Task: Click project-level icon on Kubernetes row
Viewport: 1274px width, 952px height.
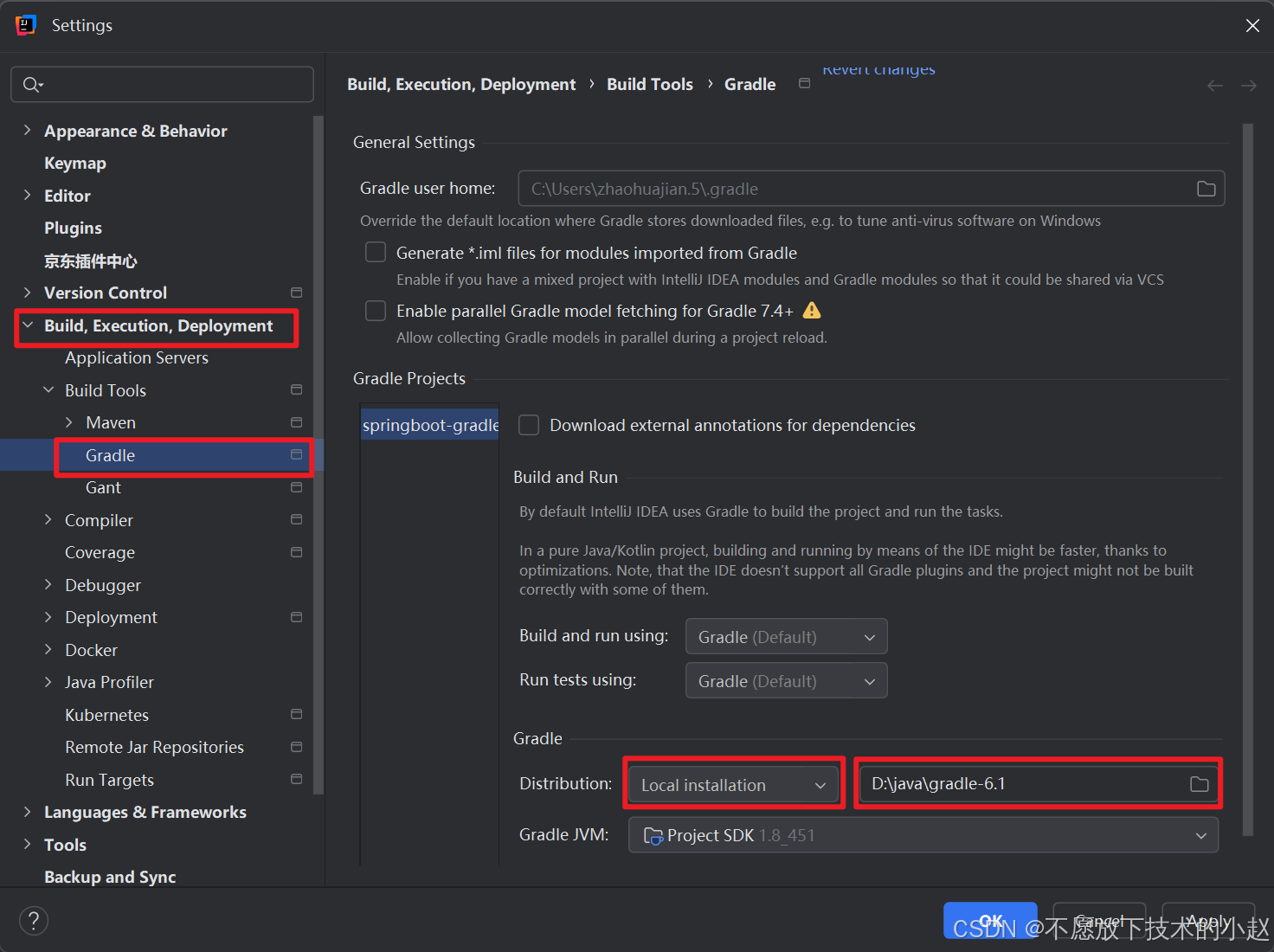Action: pos(296,715)
